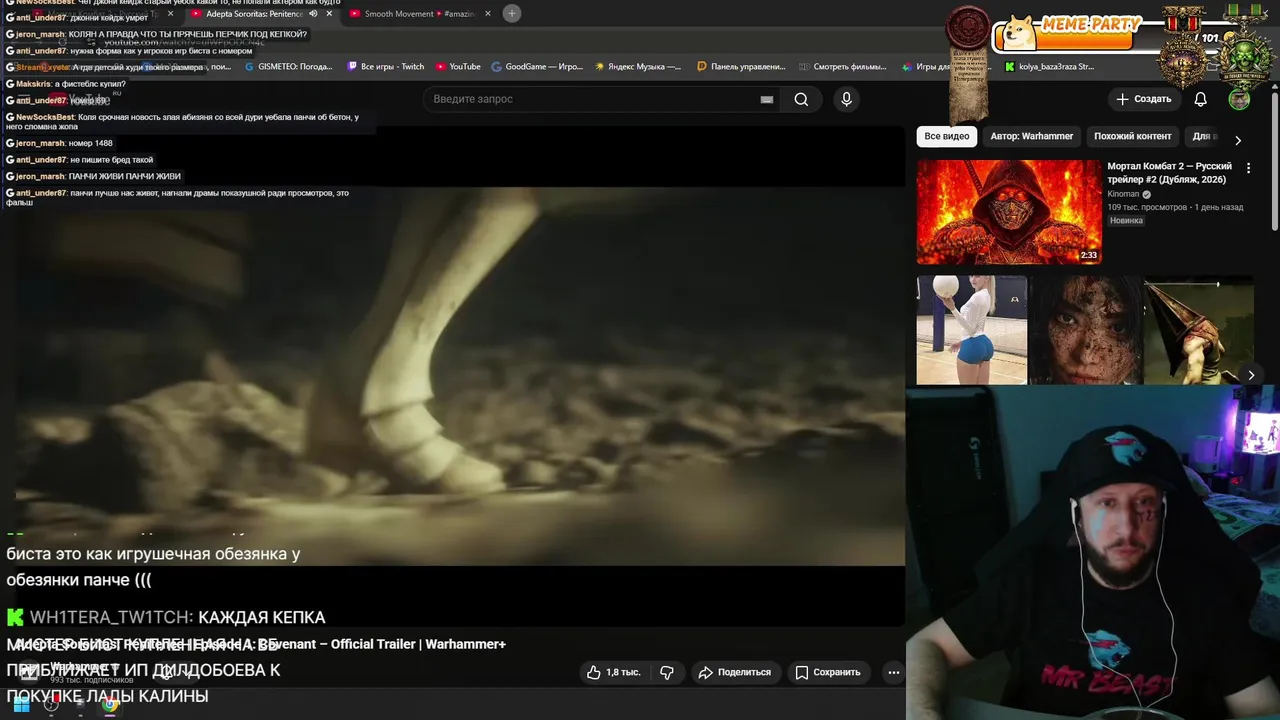Select the Похожий контент filter chip
This screenshot has height=720, width=1280.
[1133, 136]
